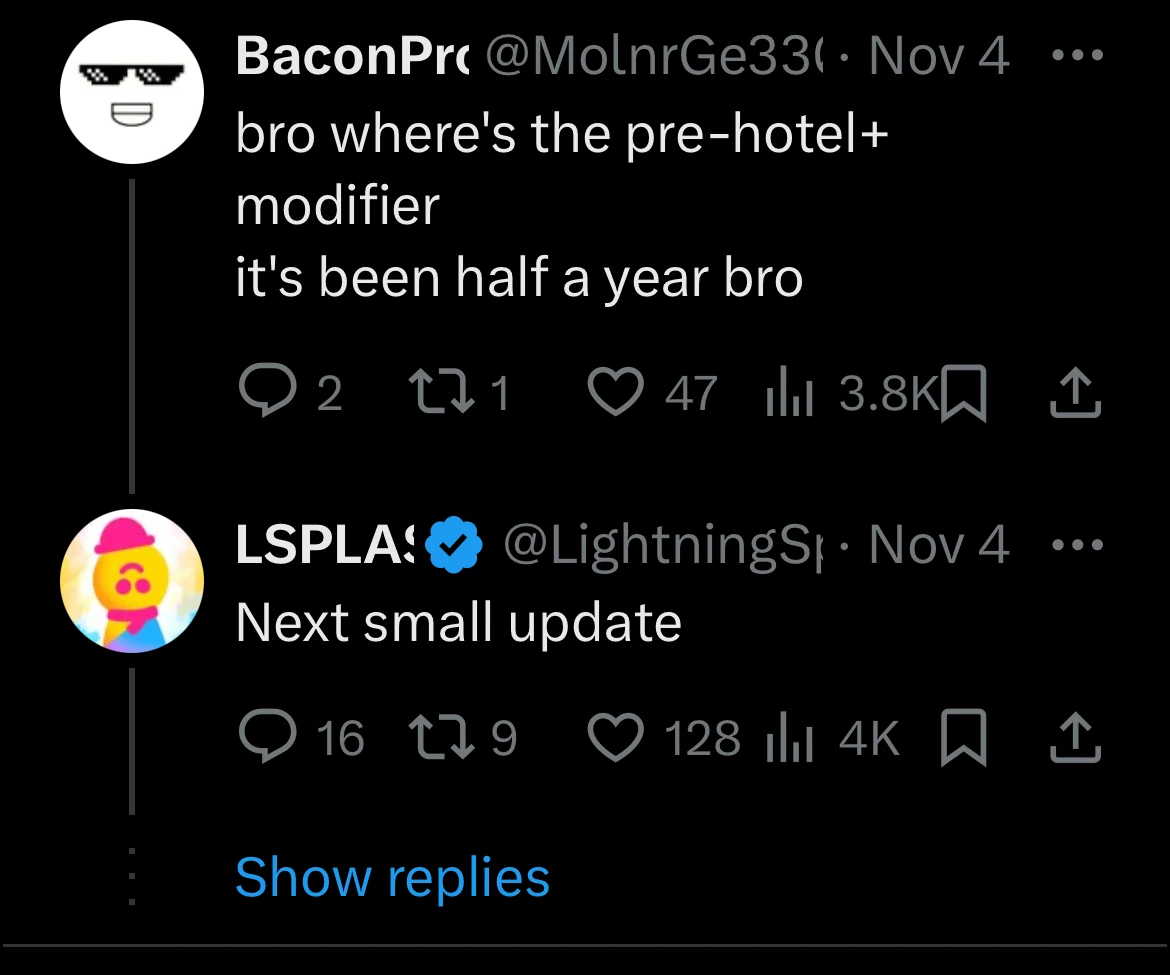Like BaconPro's tweet with 47 likes
This screenshot has height=975, width=1170.
[612, 392]
